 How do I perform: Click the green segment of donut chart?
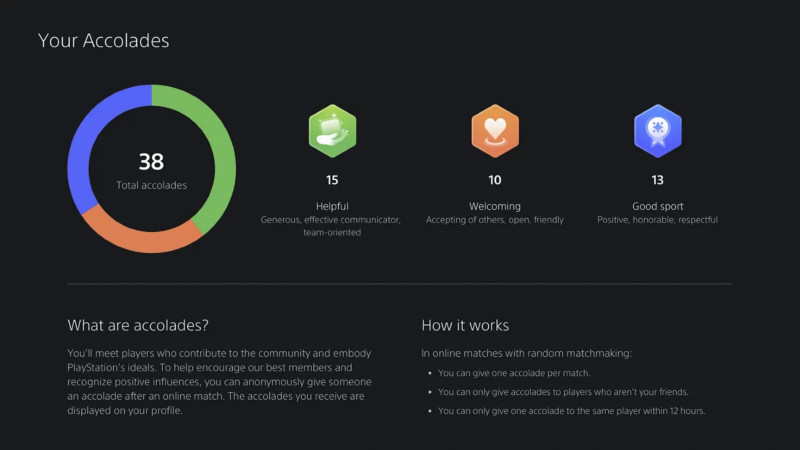click(x=218, y=150)
